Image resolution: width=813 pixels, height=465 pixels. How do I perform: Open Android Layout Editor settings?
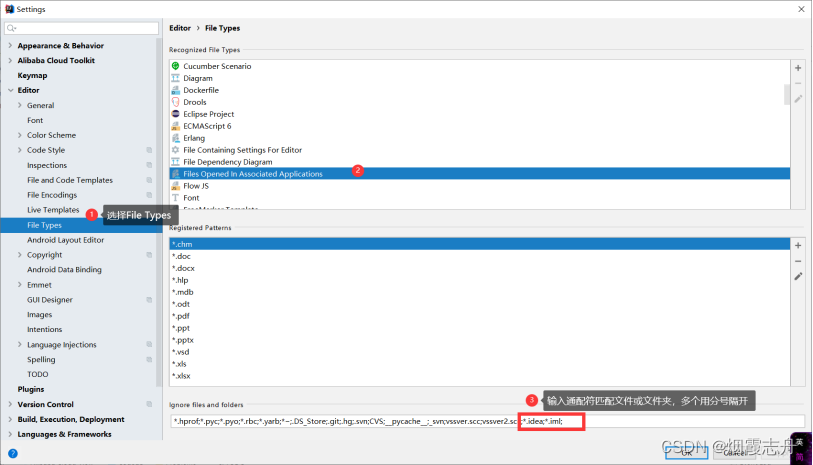[x=65, y=240]
